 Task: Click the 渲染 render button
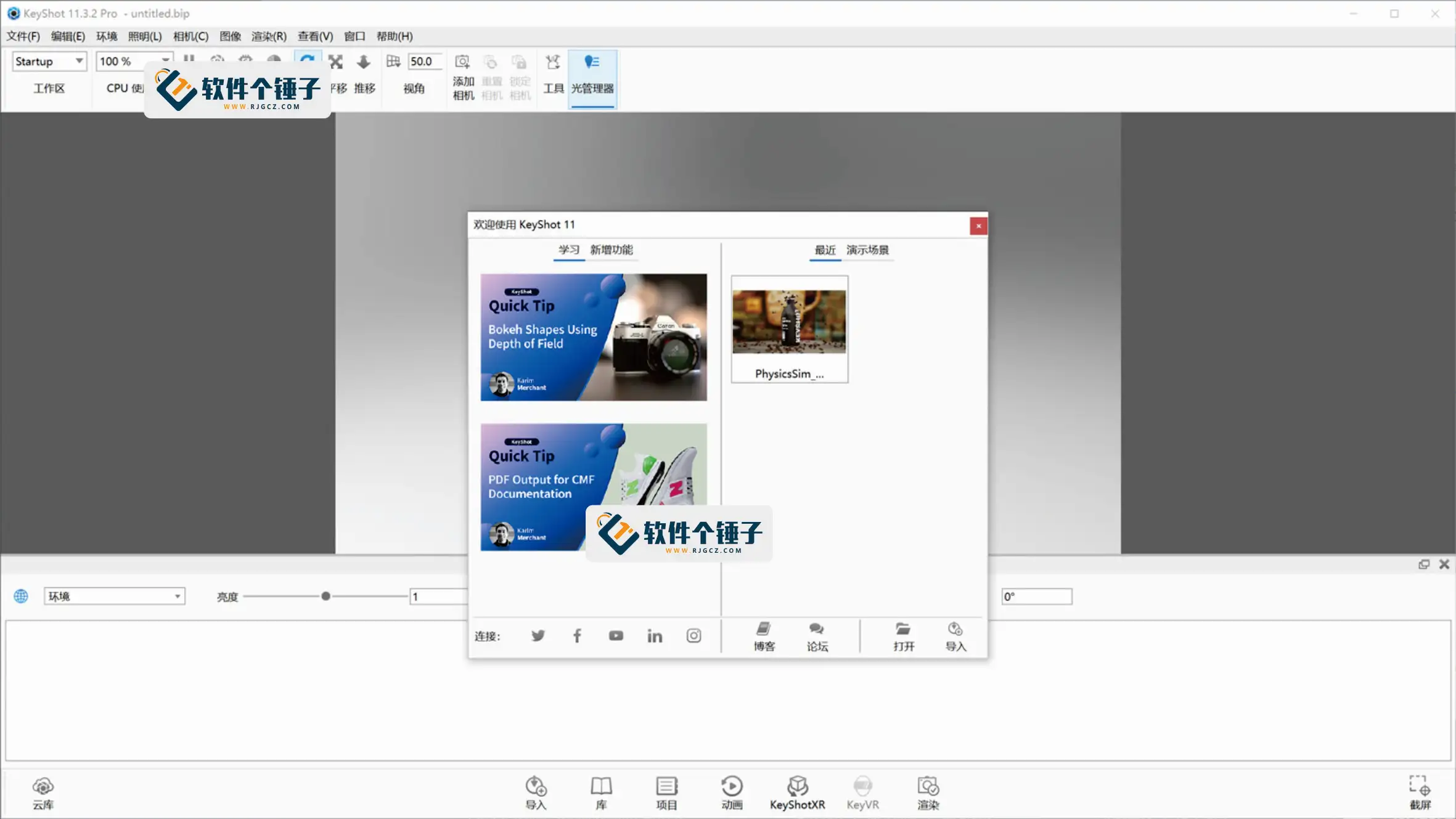pyautogui.click(x=928, y=793)
